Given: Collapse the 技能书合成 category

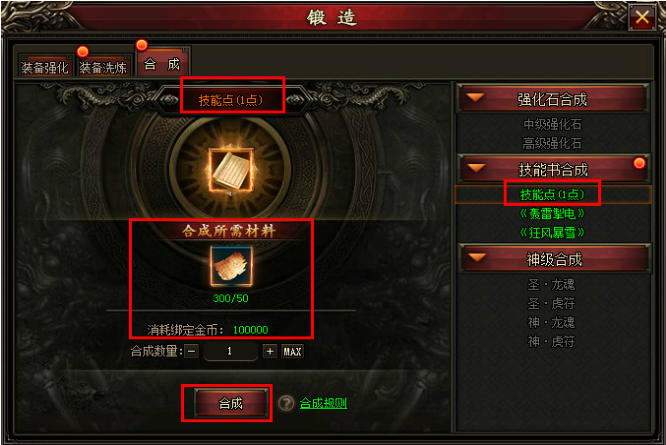Looking at the screenshot, I should point(553,169).
